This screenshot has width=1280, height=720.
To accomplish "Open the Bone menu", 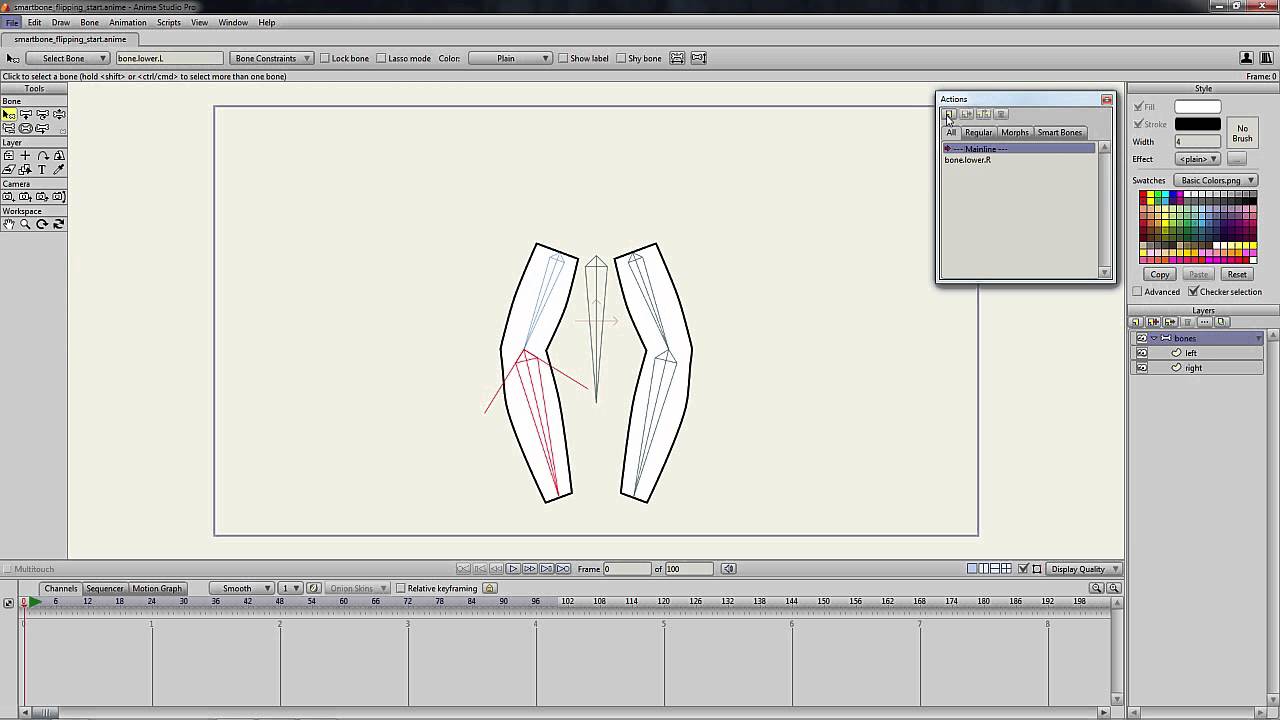I will point(89,22).
